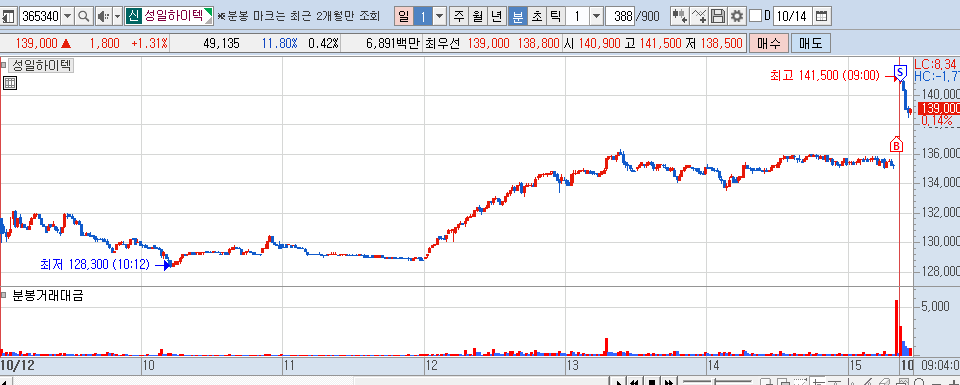Image resolution: width=960 pixels, height=385 pixels.
Task: Click the S sell marker on chart
Action: 900,72
